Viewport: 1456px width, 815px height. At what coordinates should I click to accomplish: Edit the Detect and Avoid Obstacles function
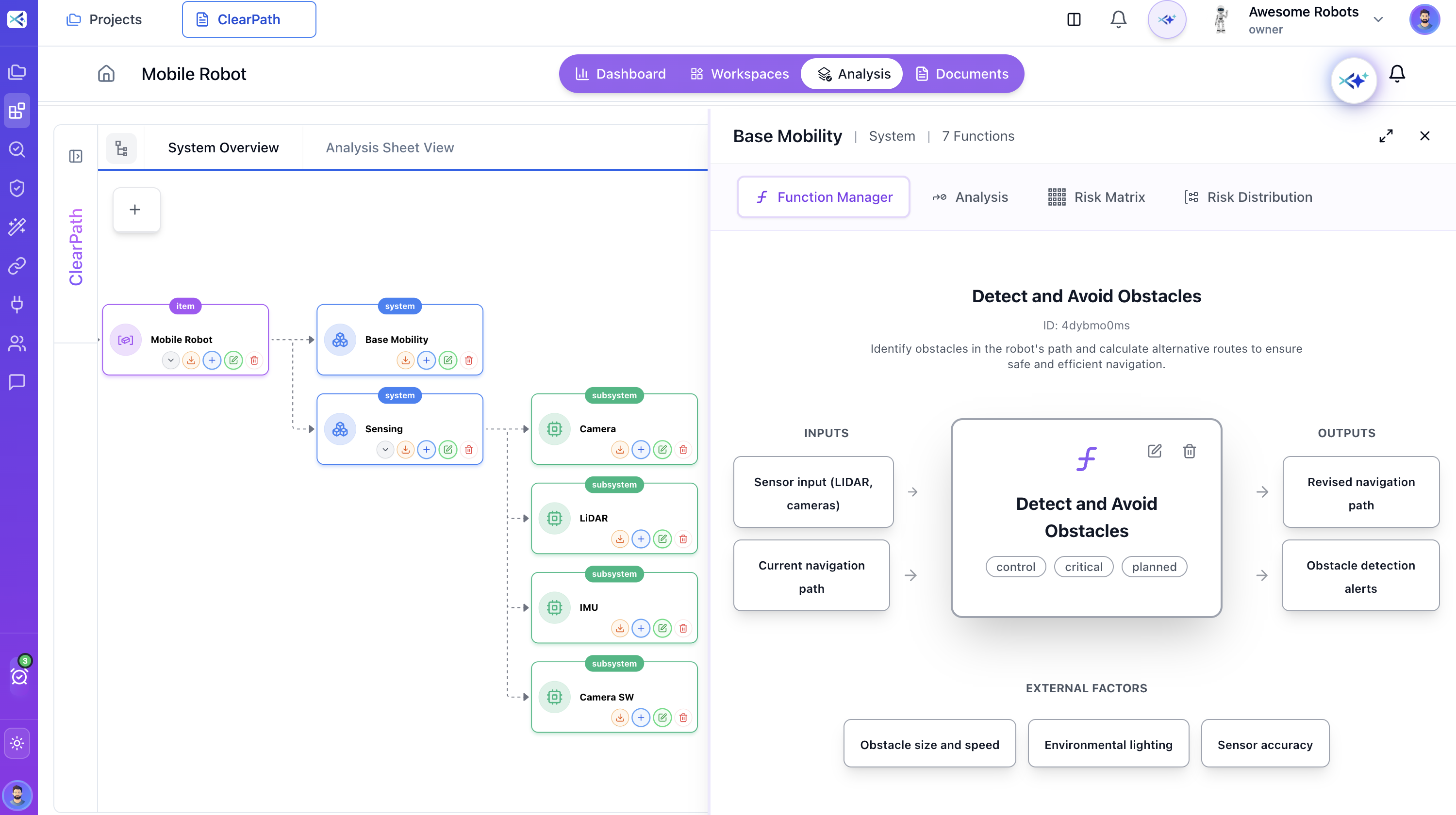1155,451
